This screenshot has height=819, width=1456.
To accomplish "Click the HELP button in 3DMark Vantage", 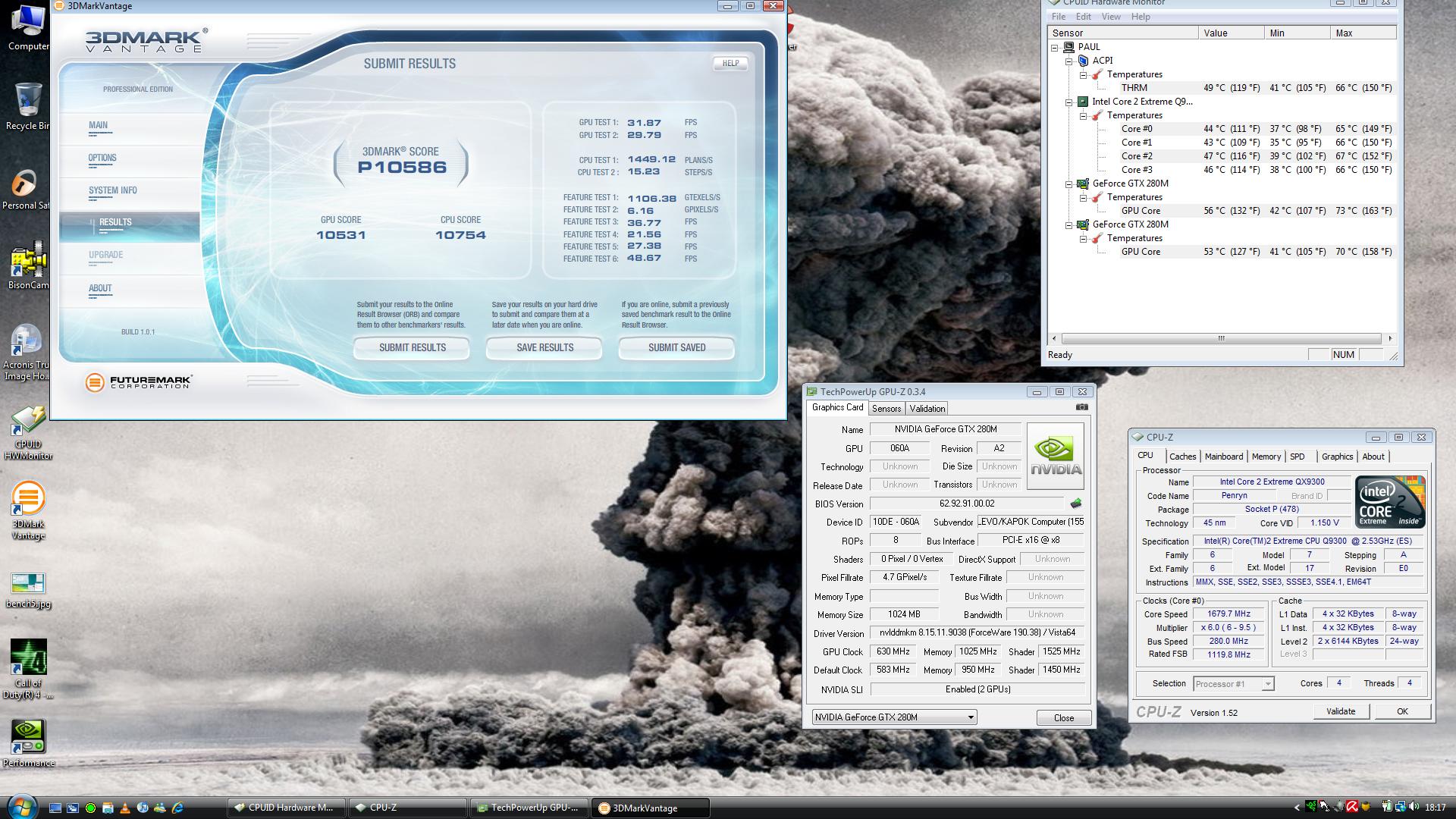I will pos(730,64).
